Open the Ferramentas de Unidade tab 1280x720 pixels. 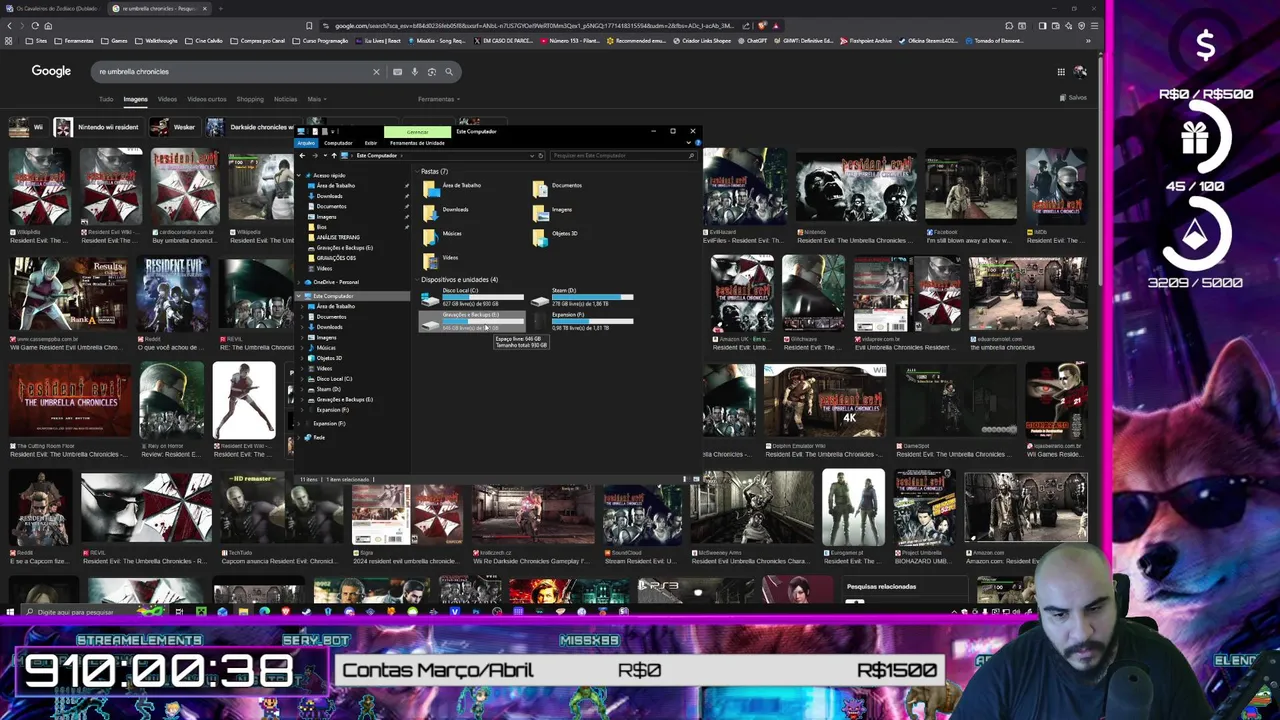click(417, 143)
